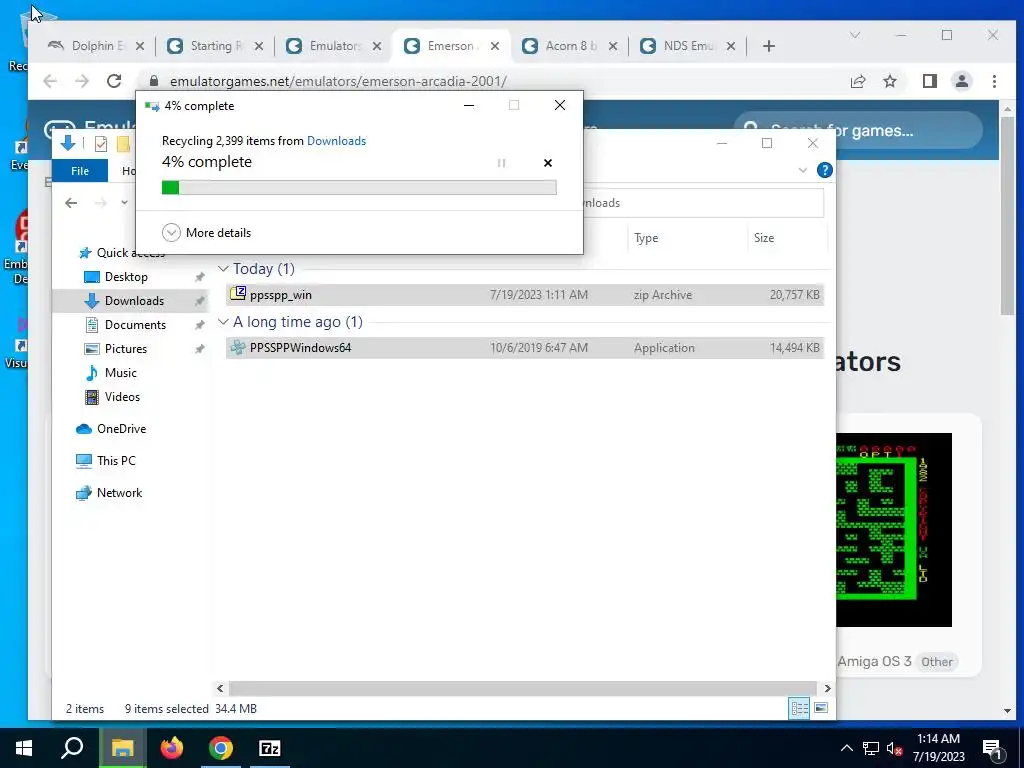Open File tab in File Explorer
Viewport: 1024px width, 768px height.
[x=80, y=170]
